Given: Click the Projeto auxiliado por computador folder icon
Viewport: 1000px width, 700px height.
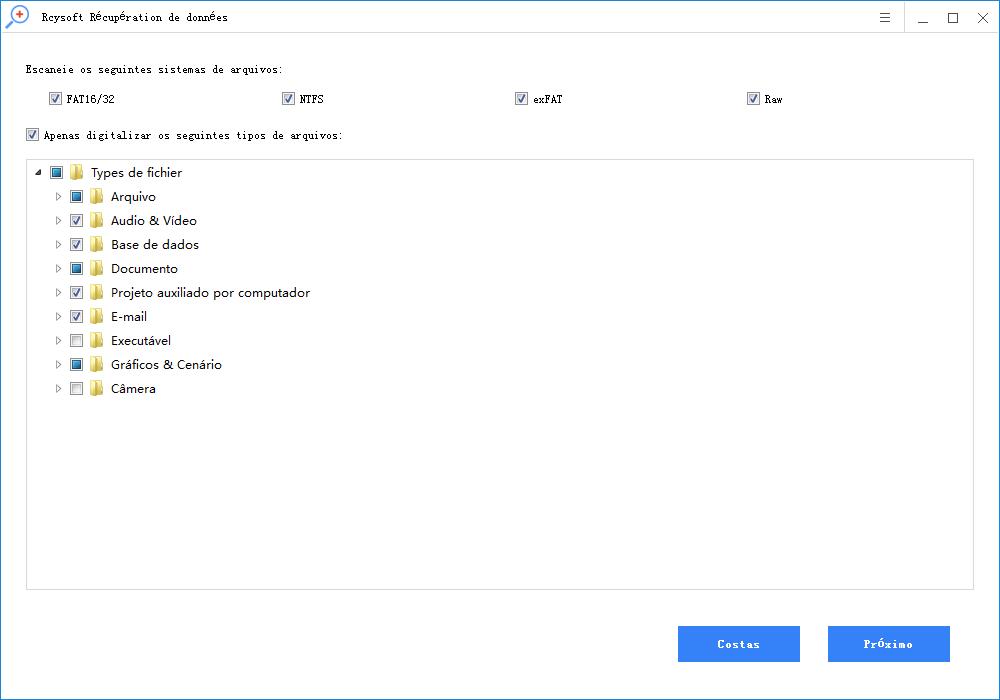Looking at the screenshot, I should 96,293.
